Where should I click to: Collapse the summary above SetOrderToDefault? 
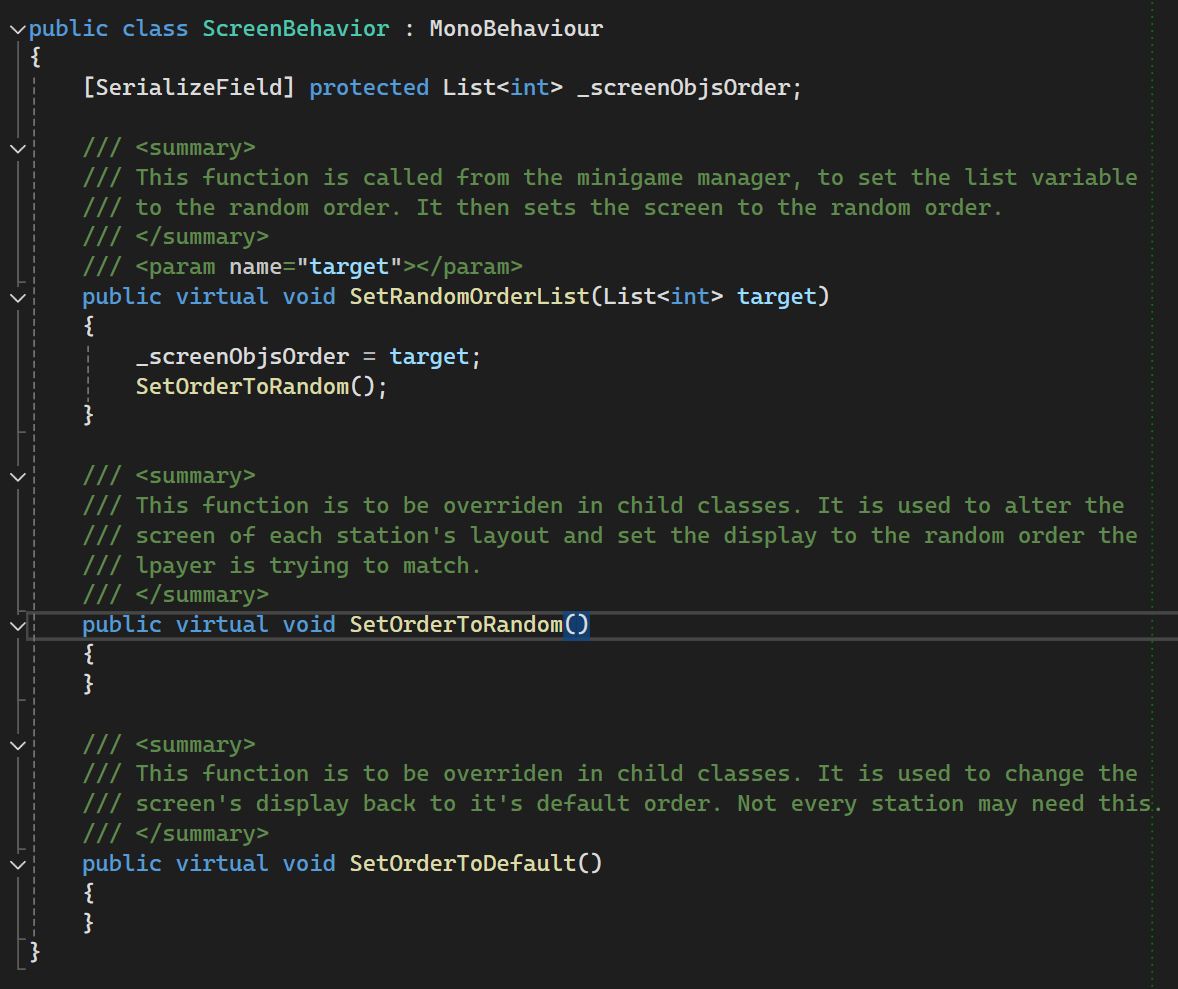tap(17, 743)
